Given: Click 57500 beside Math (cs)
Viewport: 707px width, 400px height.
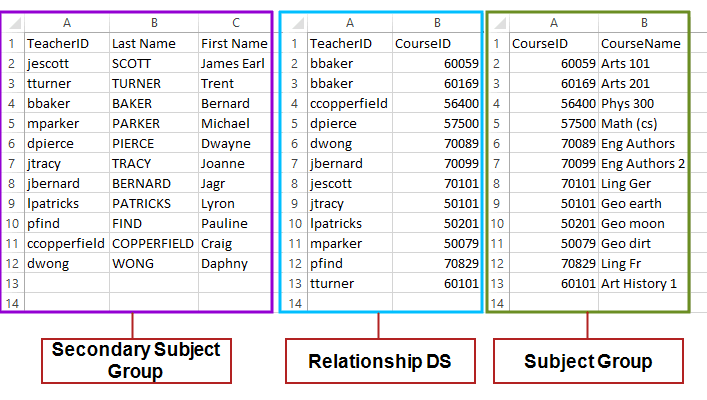Looking at the screenshot, I should [554, 123].
